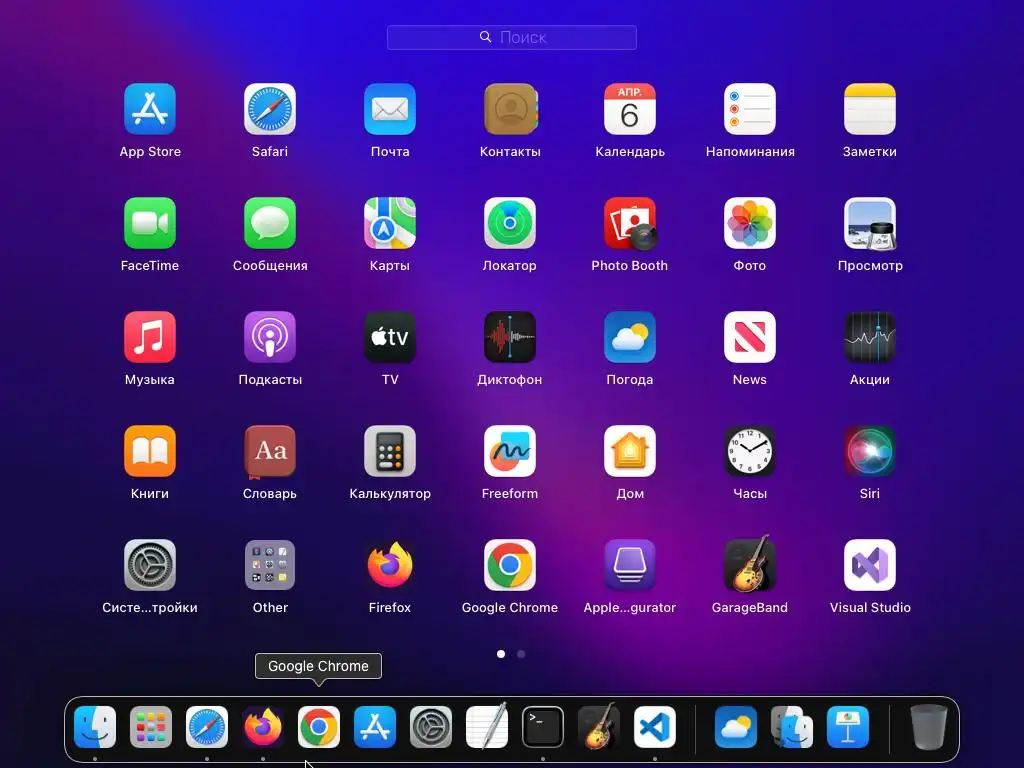The height and width of the screenshot is (768, 1024).
Task: Open Google Chrome in Launchpad grid
Action: click(510, 565)
